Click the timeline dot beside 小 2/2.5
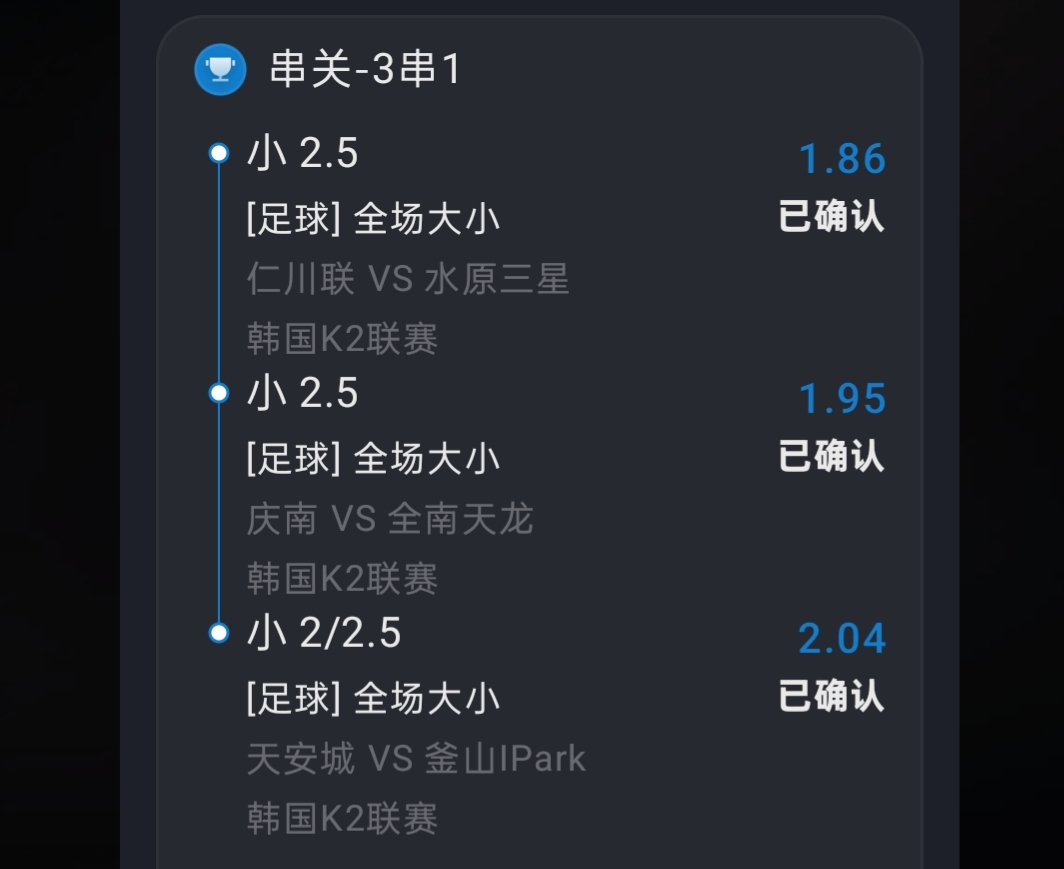Viewport: 1064px width, 869px height. click(219, 633)
